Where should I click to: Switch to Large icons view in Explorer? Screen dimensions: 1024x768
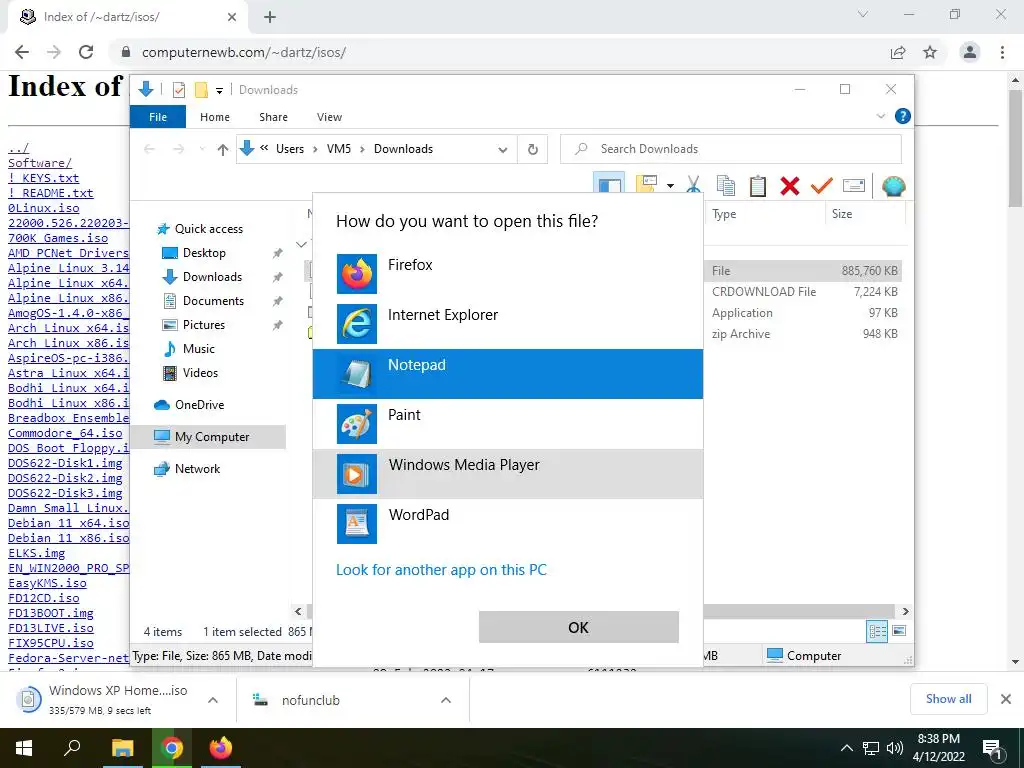click(899, 631)
